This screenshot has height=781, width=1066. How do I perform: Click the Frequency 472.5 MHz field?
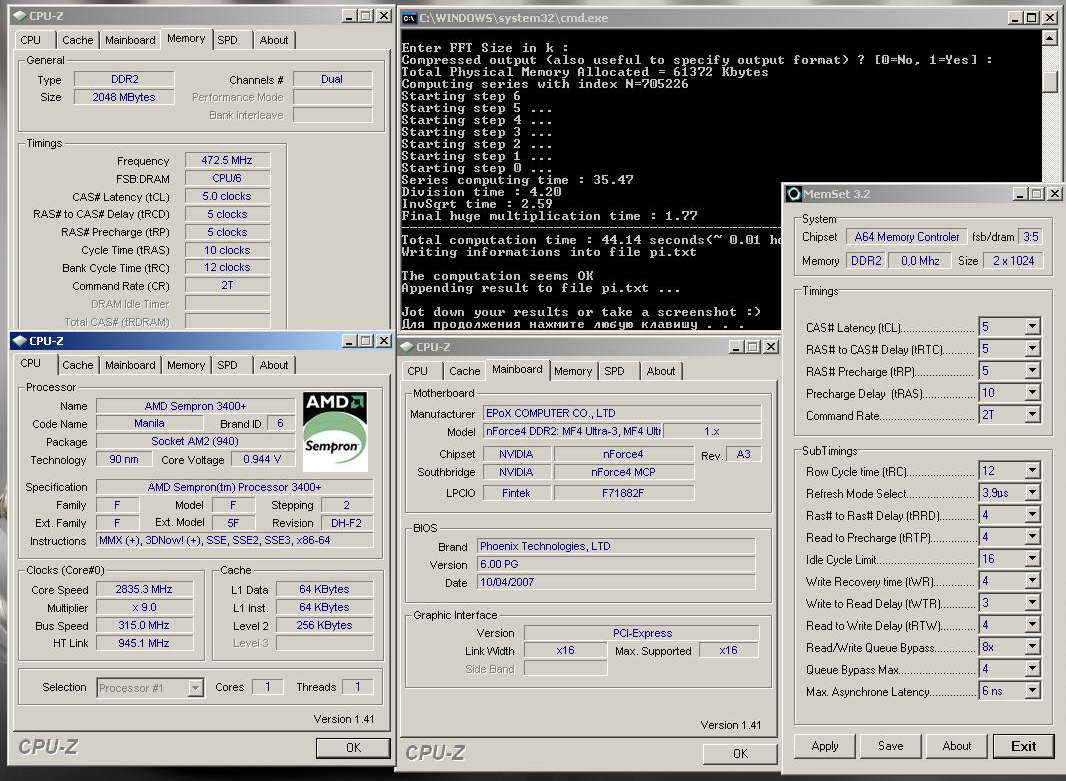coord(227,160)
